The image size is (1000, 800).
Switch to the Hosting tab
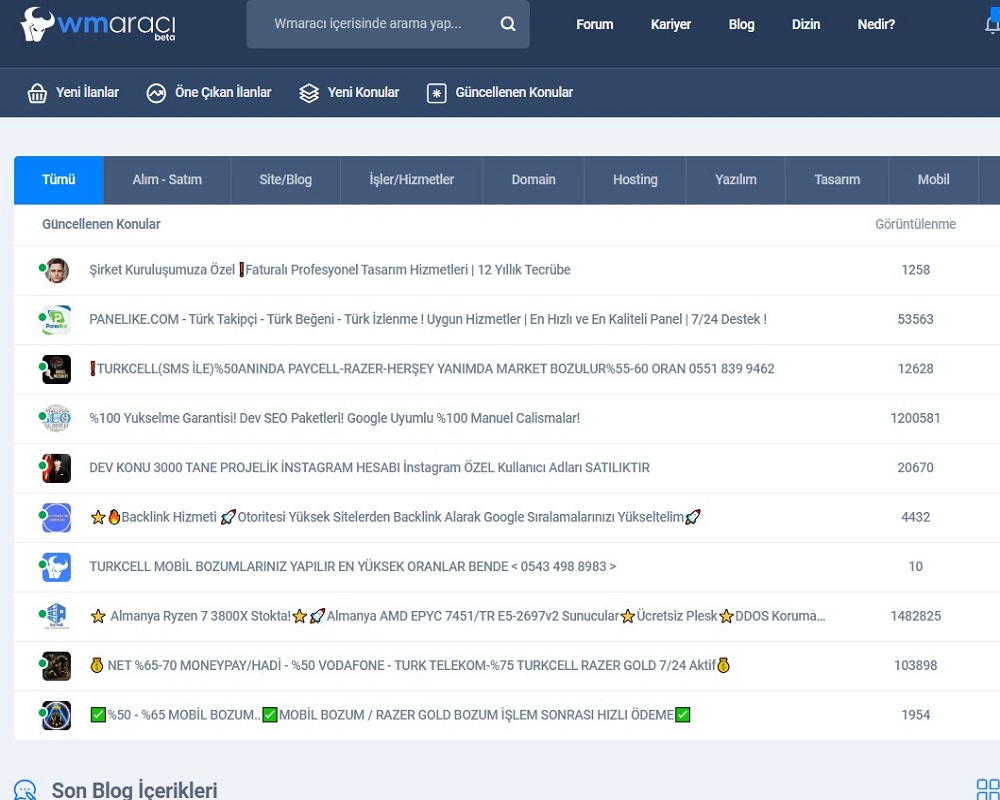click(x=635, y=180)
